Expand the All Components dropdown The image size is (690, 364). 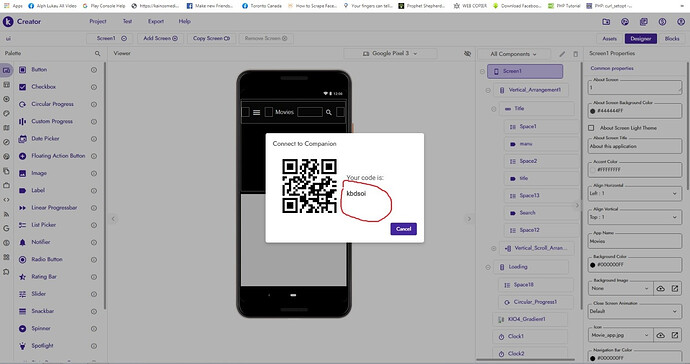click(514, 54)
